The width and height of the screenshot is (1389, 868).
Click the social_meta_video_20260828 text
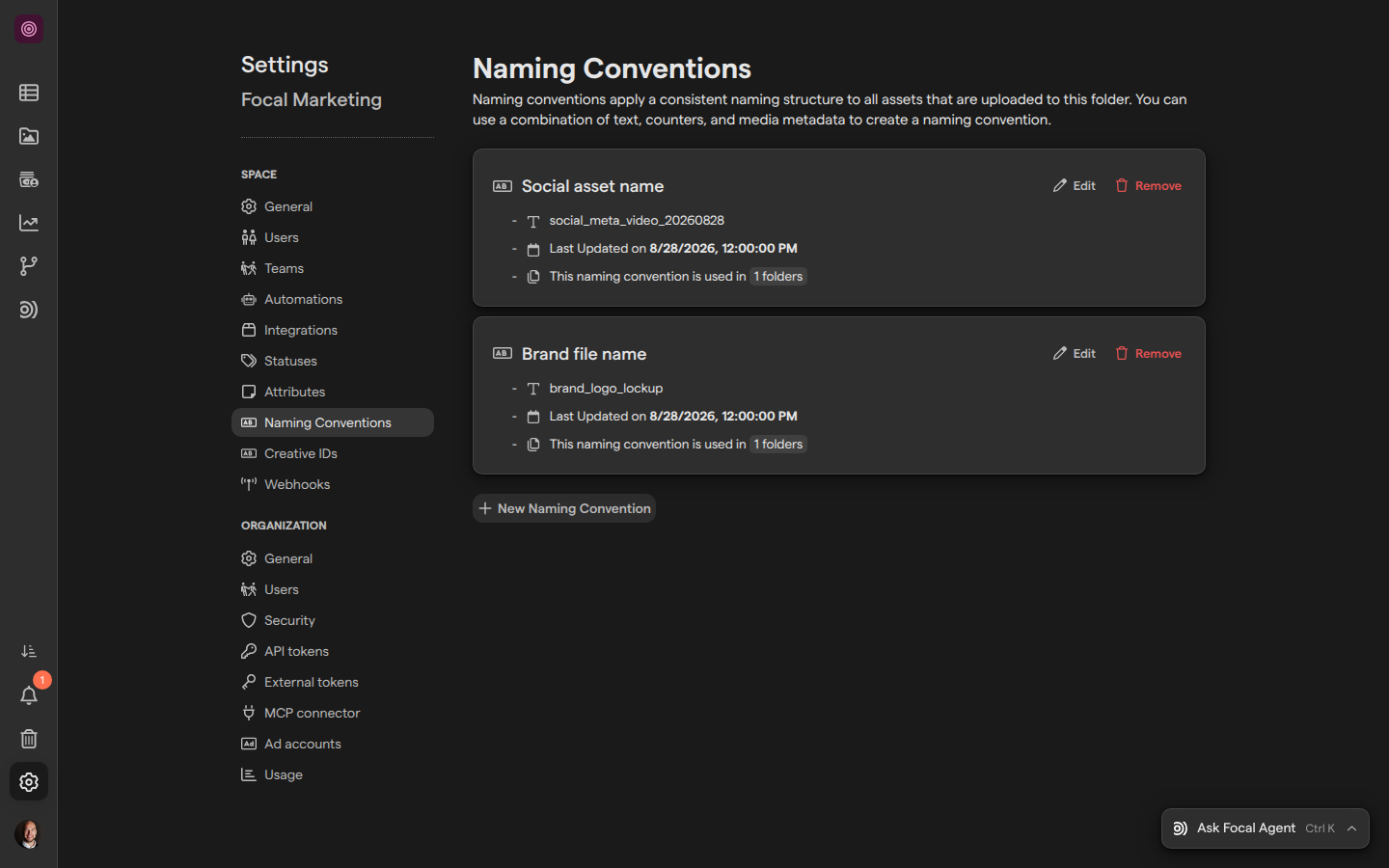click(637, 221)
